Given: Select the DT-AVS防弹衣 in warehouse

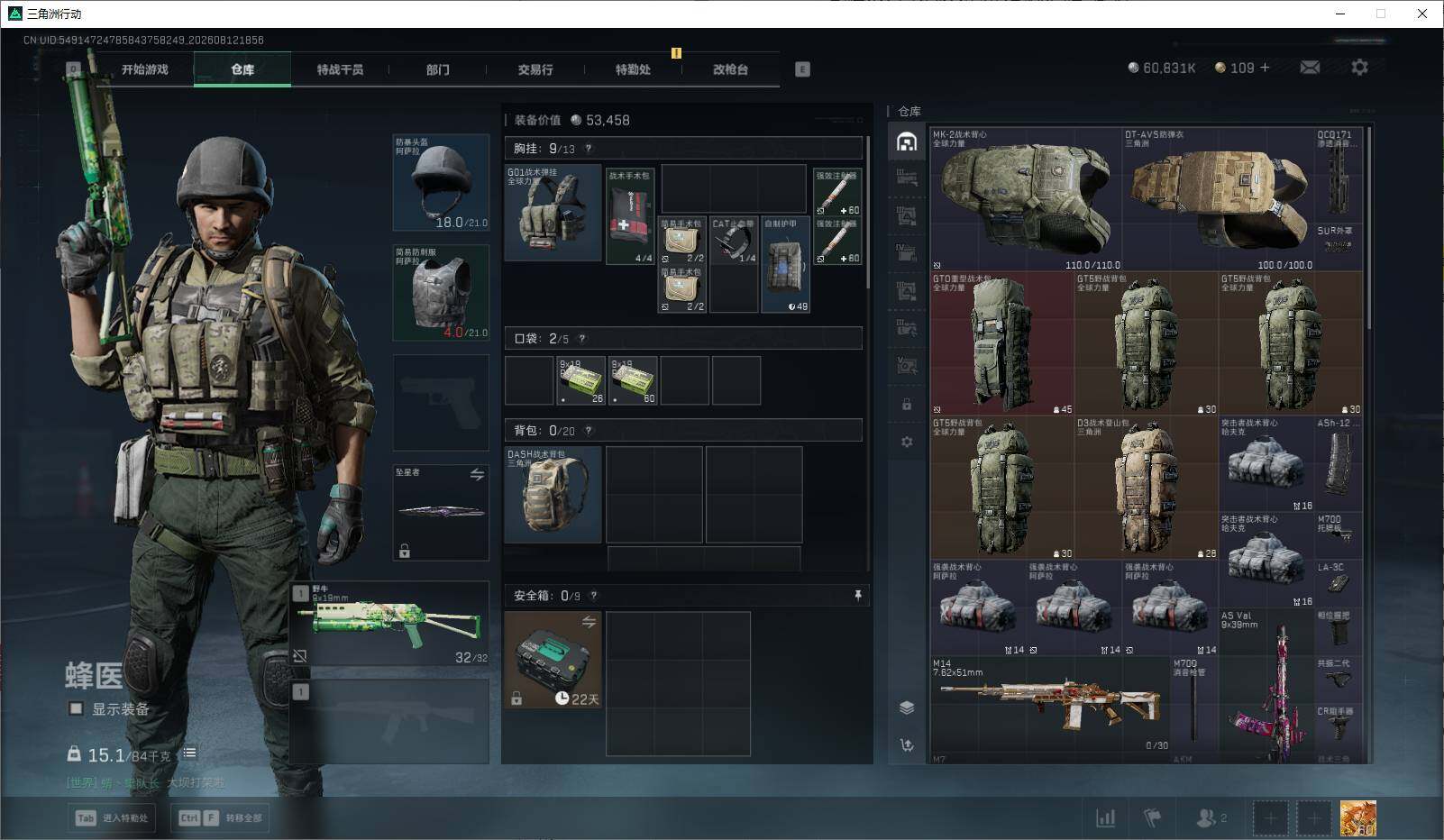Looking at the screenshot, I should tap(1219, 199).
